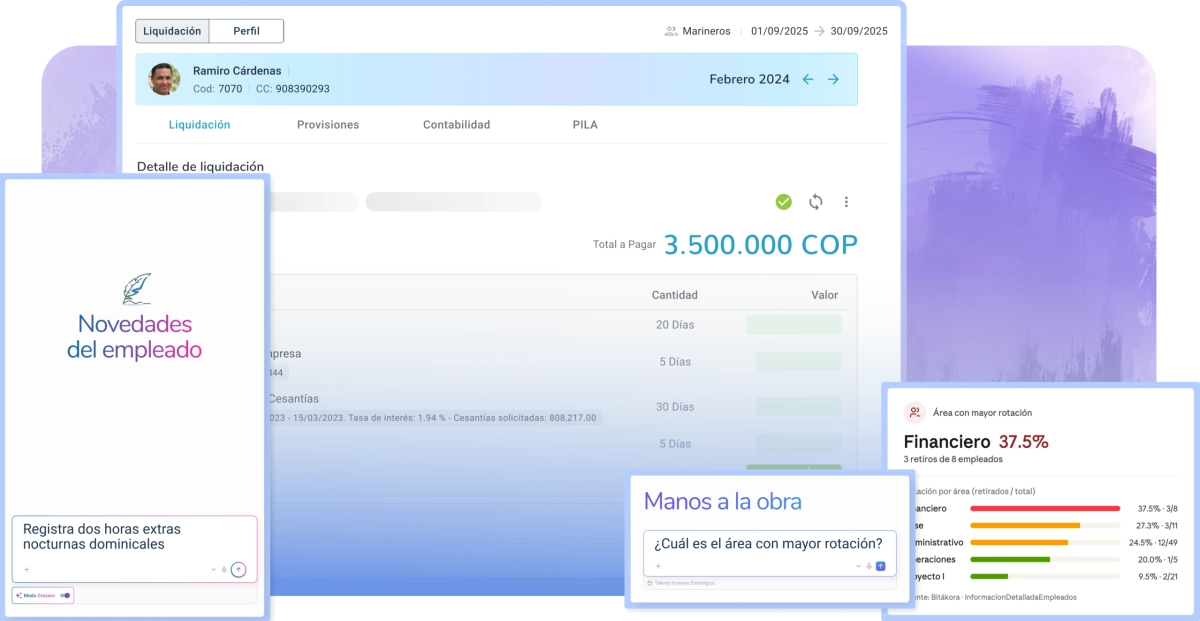This screenshot has height=621, width=1200.
Task: Click the '30 Días' quantity cell
Action: [x=676, y=407]
